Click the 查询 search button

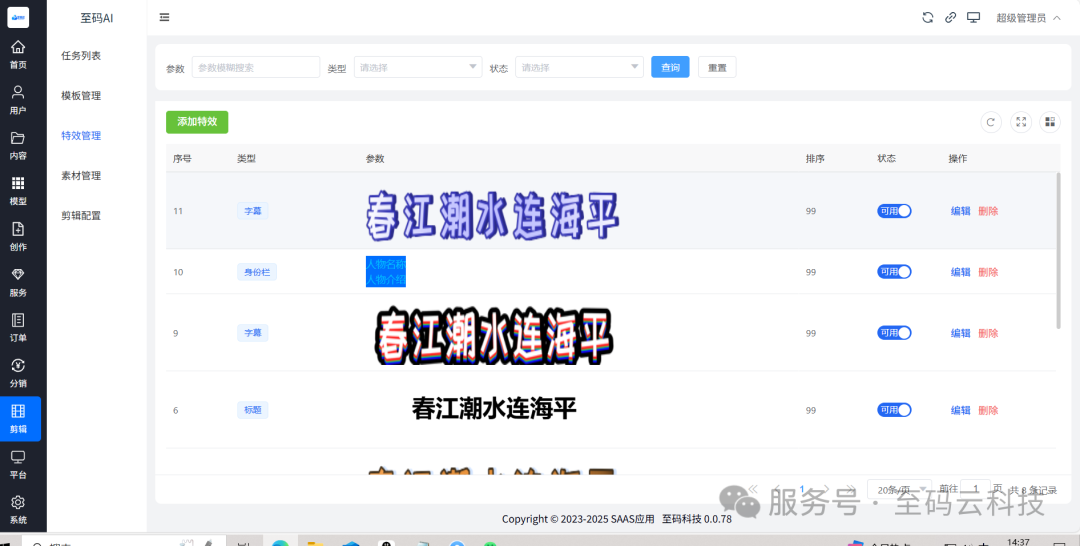(670, 67)
